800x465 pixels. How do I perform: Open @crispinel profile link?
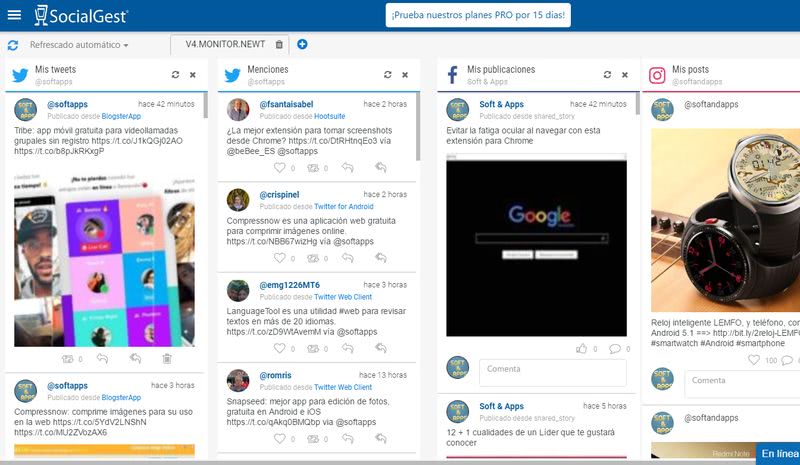[279, 194]
